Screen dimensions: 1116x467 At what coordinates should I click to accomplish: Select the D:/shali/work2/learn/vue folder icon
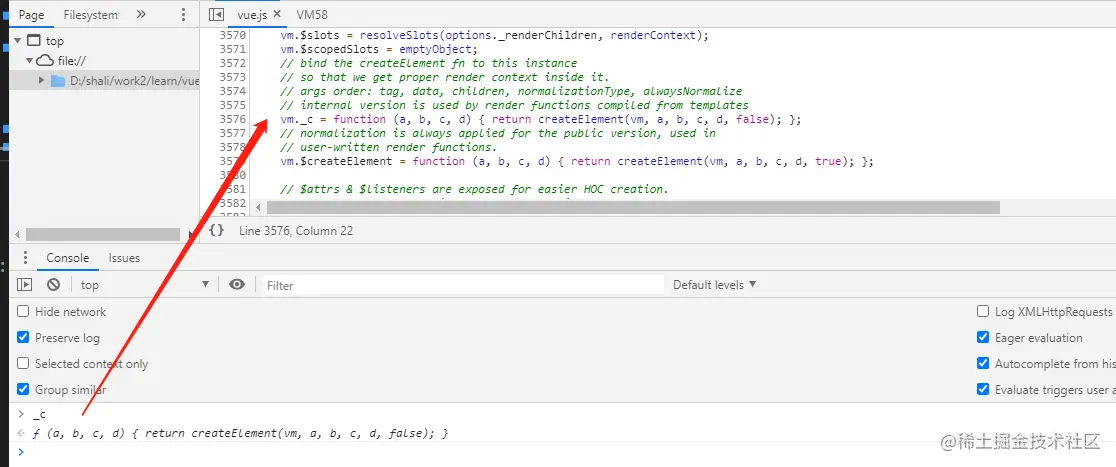pos(58,81)
